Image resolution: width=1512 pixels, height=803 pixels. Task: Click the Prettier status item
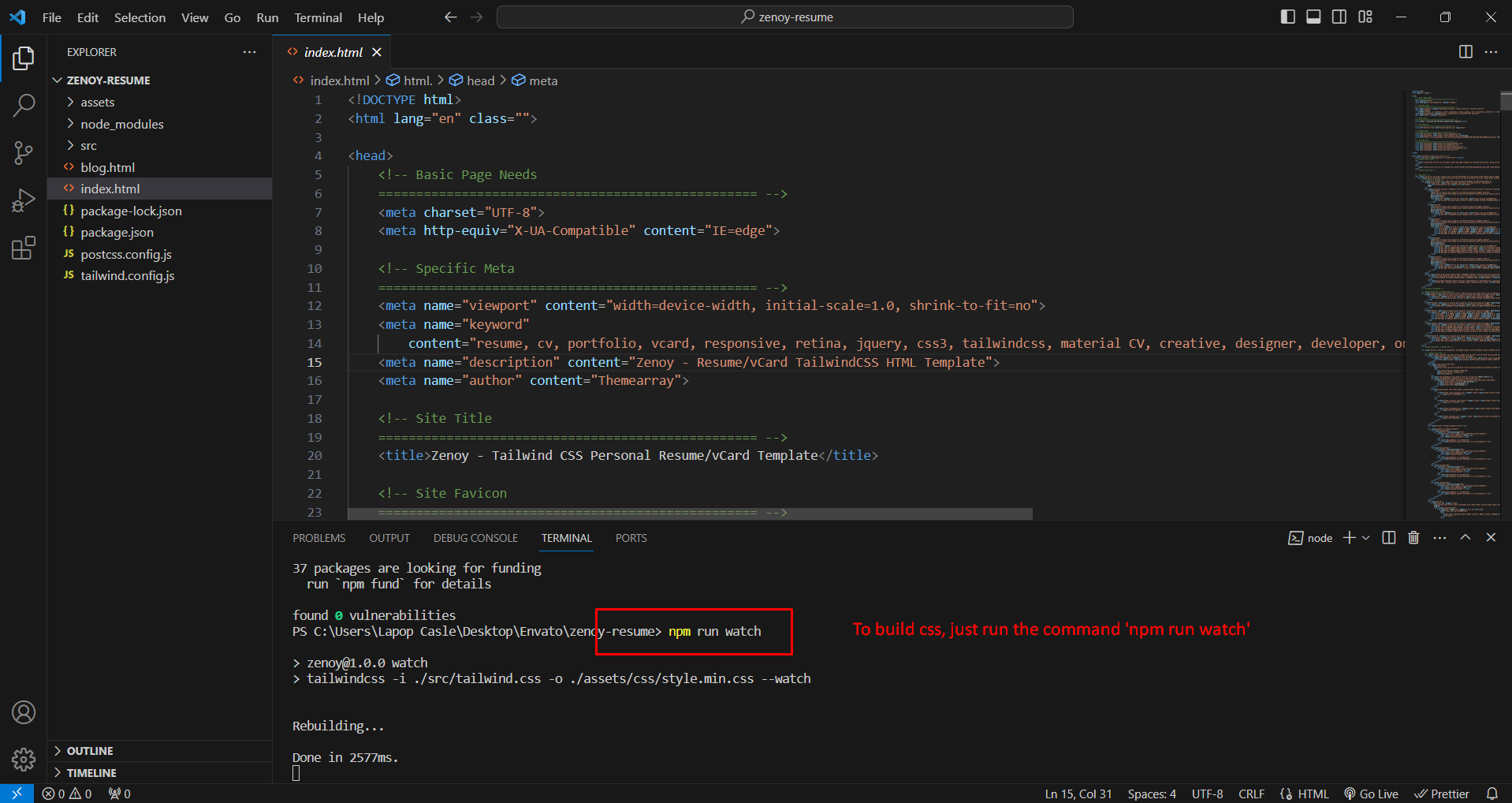(1442, 794)
